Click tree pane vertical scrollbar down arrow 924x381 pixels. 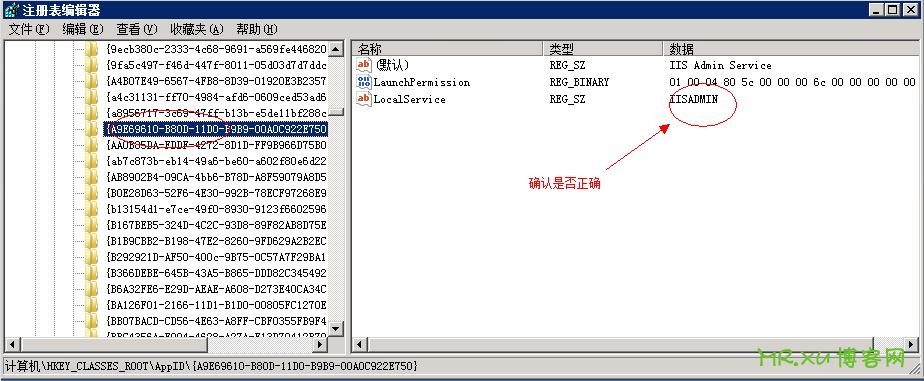(336, 329)
